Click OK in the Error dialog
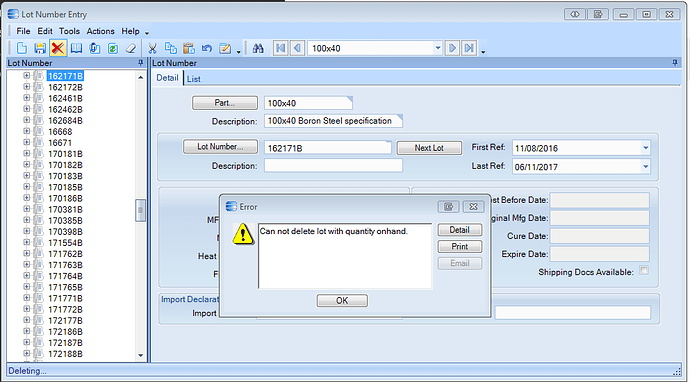The width and height of the screenshot is (690, 382). coord(342,301)
